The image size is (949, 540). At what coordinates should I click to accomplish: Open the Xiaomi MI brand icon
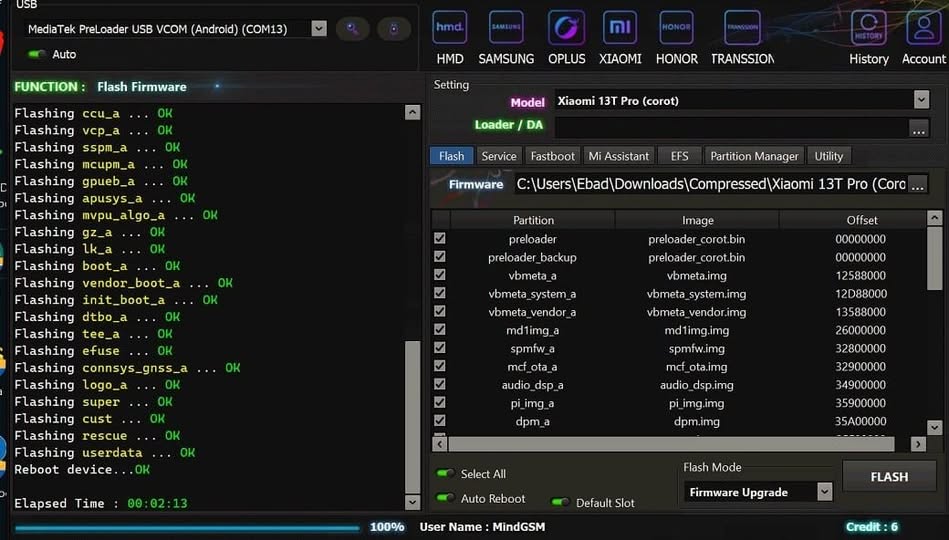(620, 28)
